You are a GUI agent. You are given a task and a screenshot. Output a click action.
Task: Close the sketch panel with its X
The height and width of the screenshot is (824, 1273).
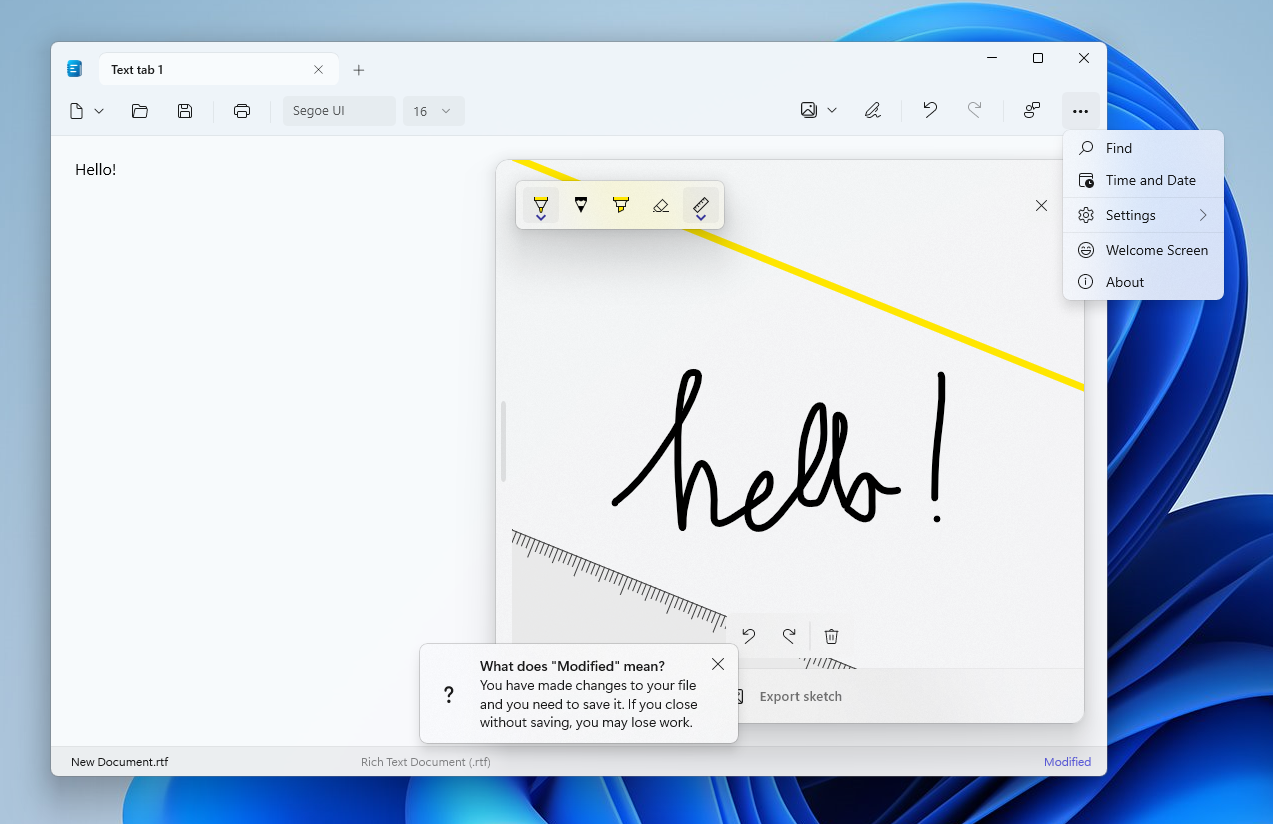point(1041,205)
